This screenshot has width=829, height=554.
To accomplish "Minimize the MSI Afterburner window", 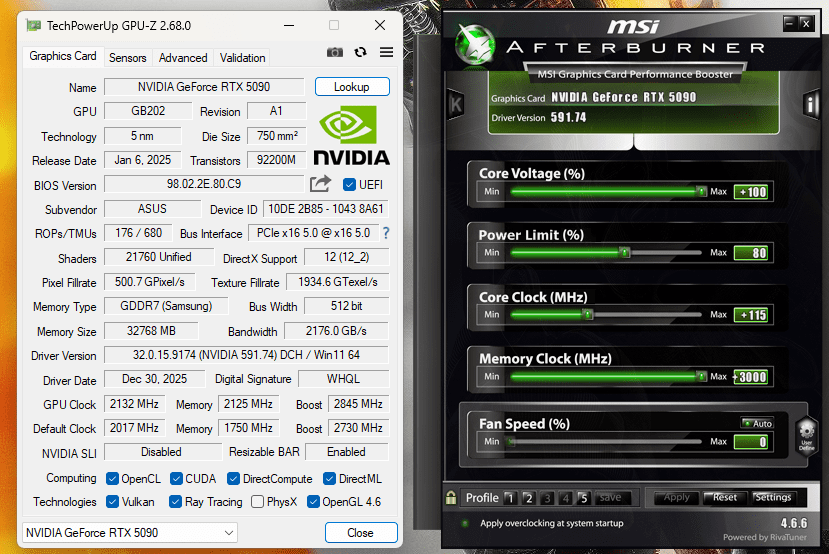I will click(x=789, y=23).
